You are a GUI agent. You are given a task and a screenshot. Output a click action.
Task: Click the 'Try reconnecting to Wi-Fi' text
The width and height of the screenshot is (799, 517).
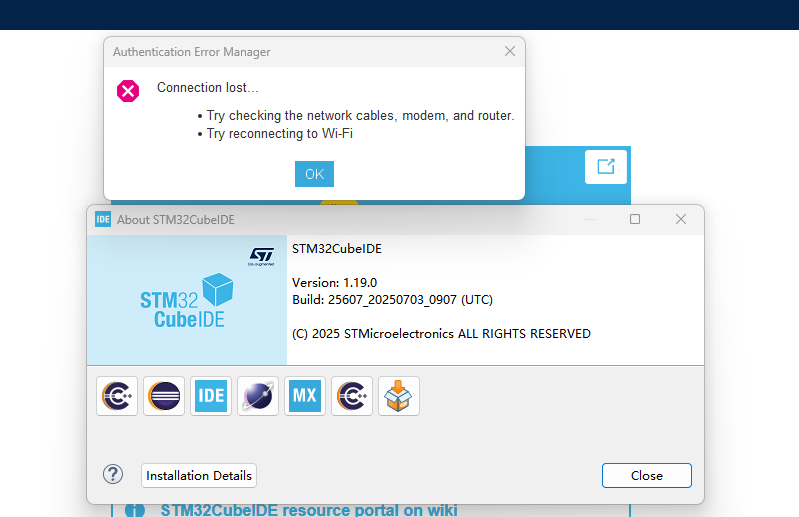pos(279,133)
